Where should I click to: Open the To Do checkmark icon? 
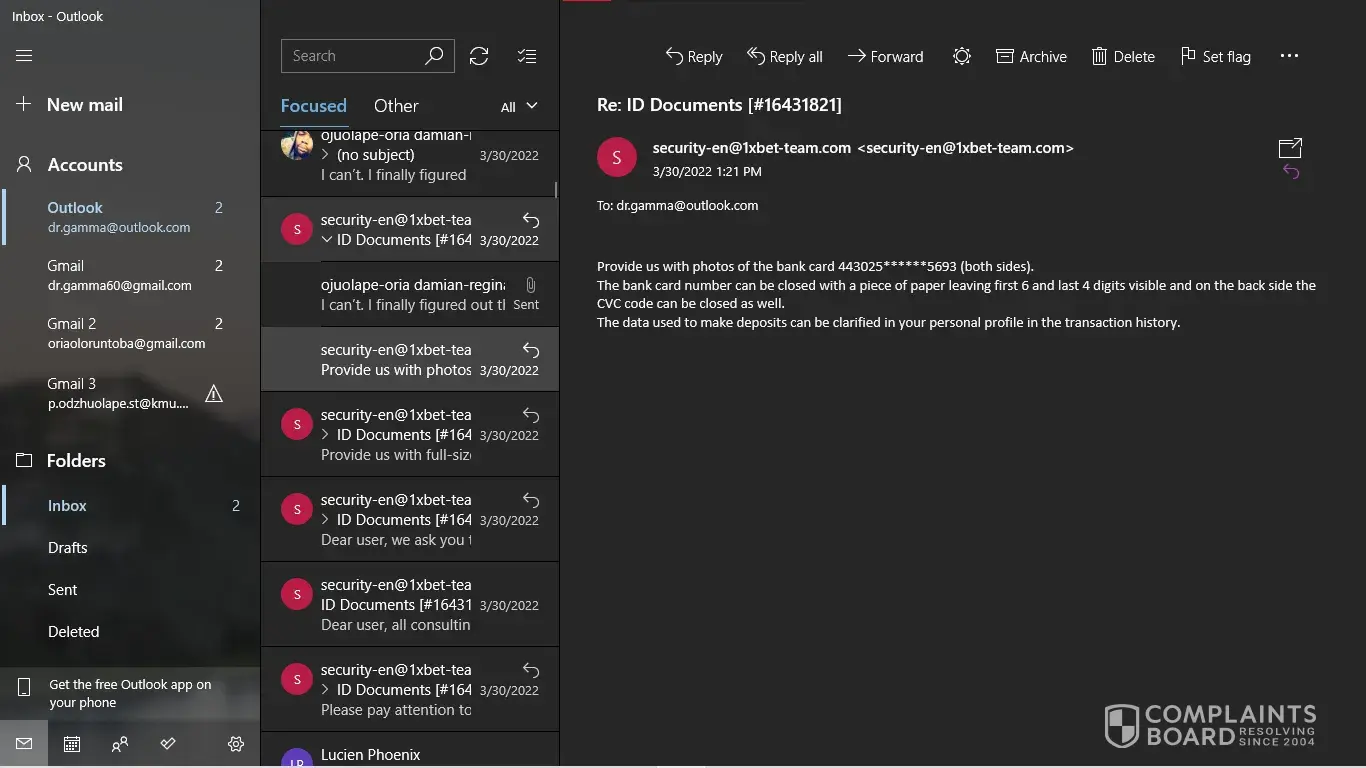coord(168,744)
